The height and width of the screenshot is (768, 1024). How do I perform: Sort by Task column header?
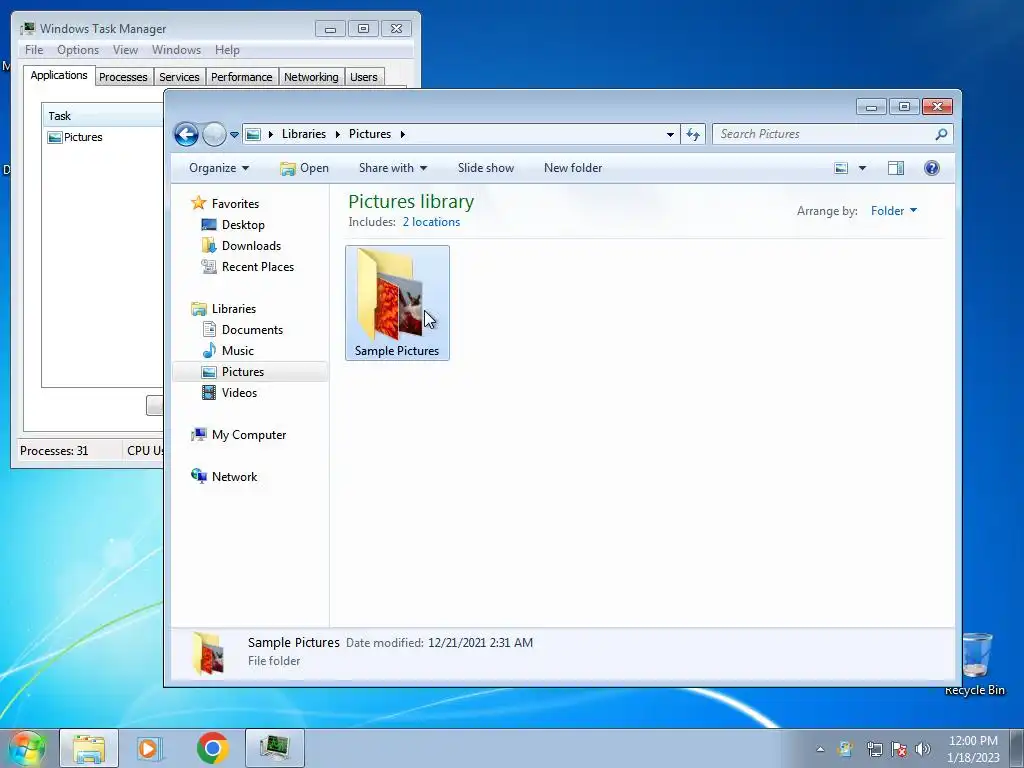103,116
